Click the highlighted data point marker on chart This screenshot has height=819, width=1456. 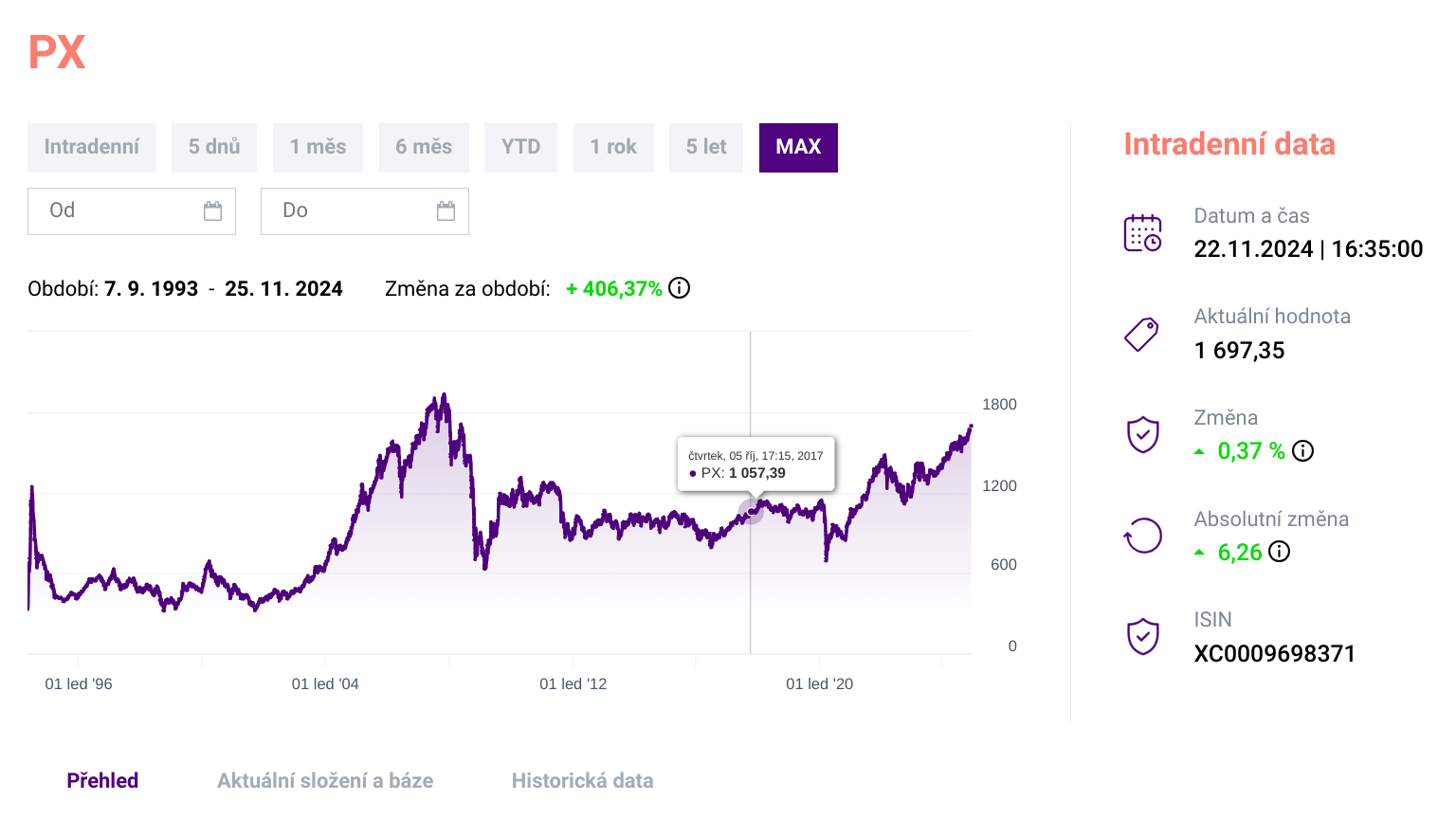pyautogui.click(x=751, y=512)
